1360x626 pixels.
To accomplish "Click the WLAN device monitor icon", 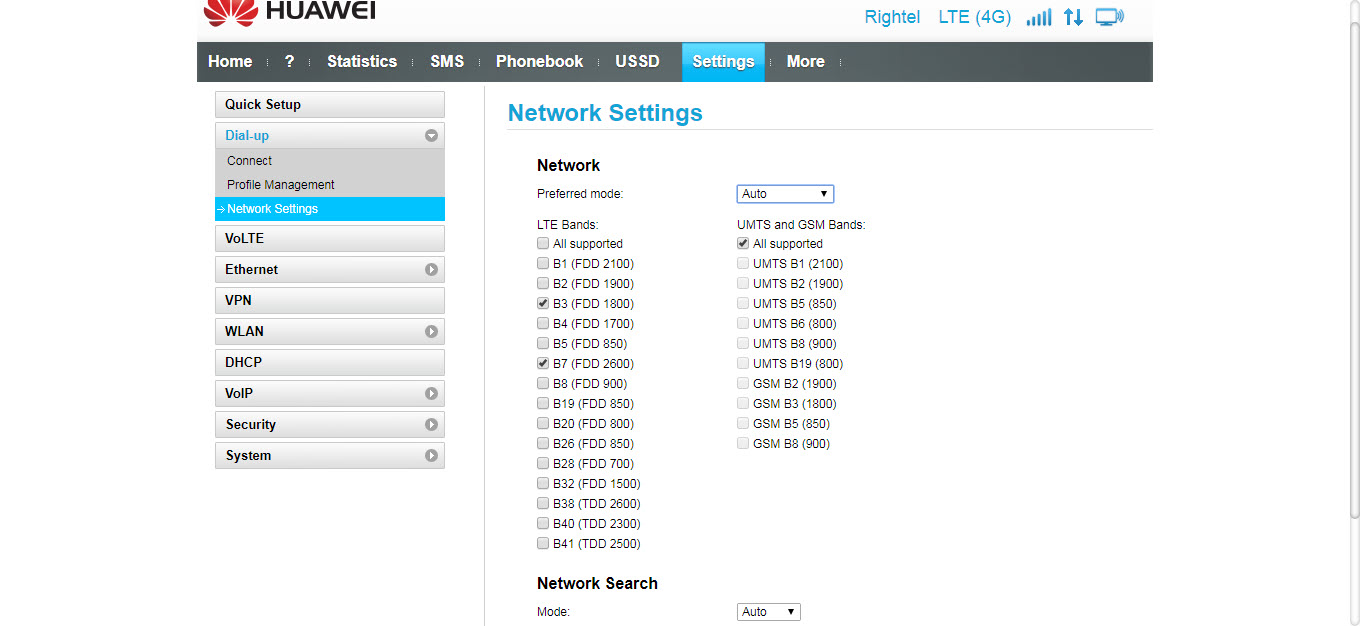I will (x=1109, y=17).
